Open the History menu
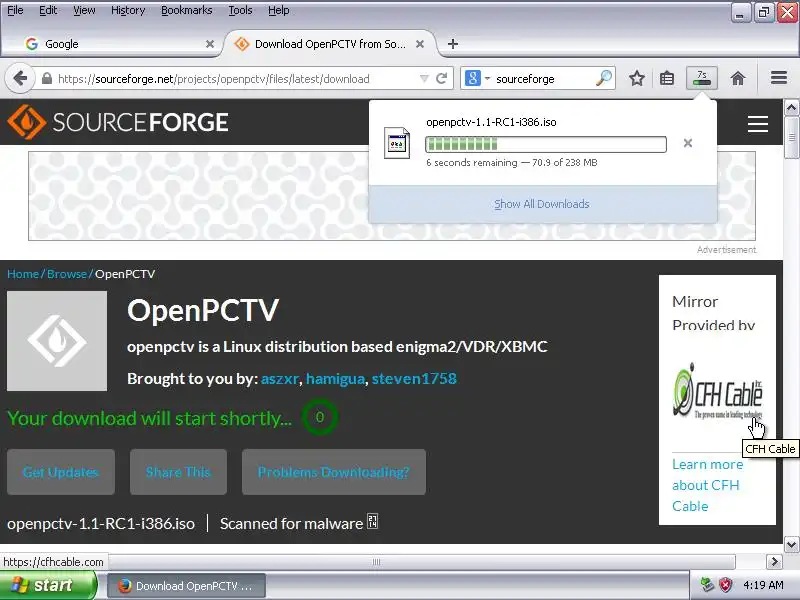 point(128,10)
